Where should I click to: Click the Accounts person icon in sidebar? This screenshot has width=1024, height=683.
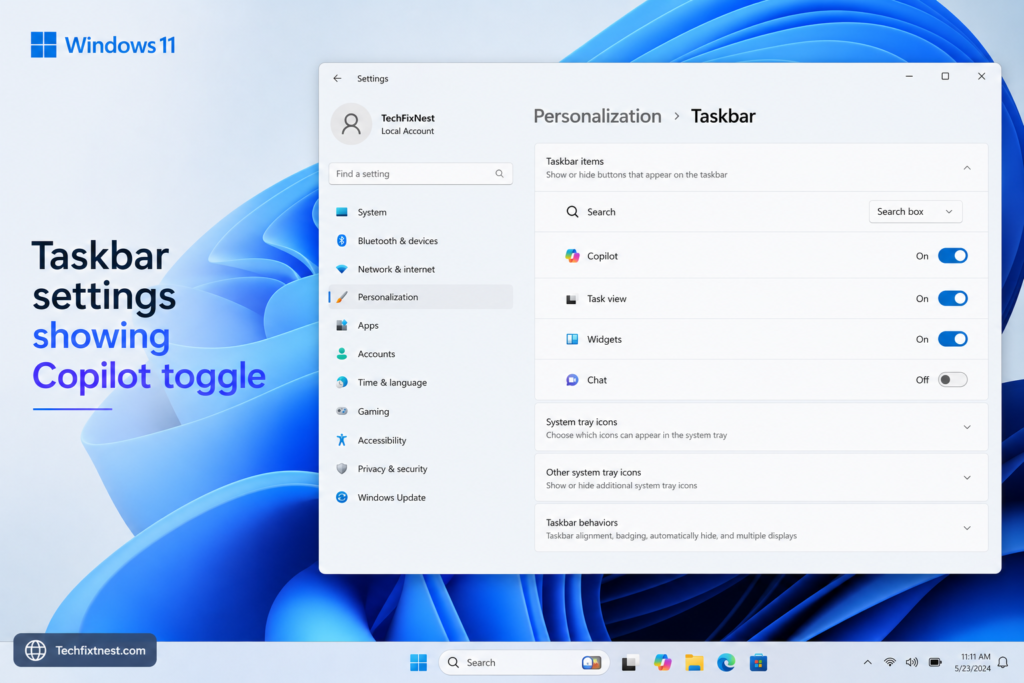(x=342, y=354)
